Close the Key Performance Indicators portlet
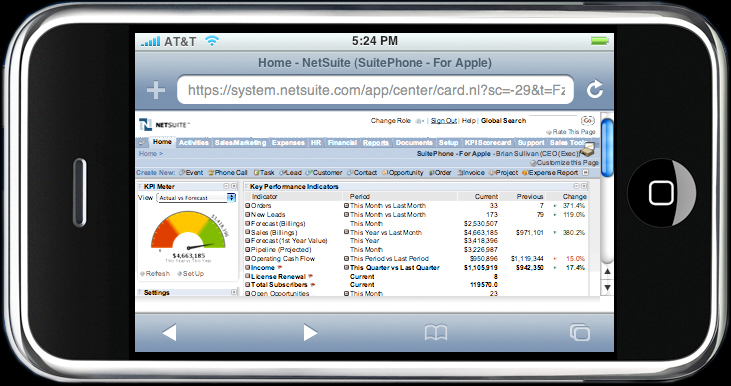The height and width of the screenshot is (386, 731). (x=584, y=186)
